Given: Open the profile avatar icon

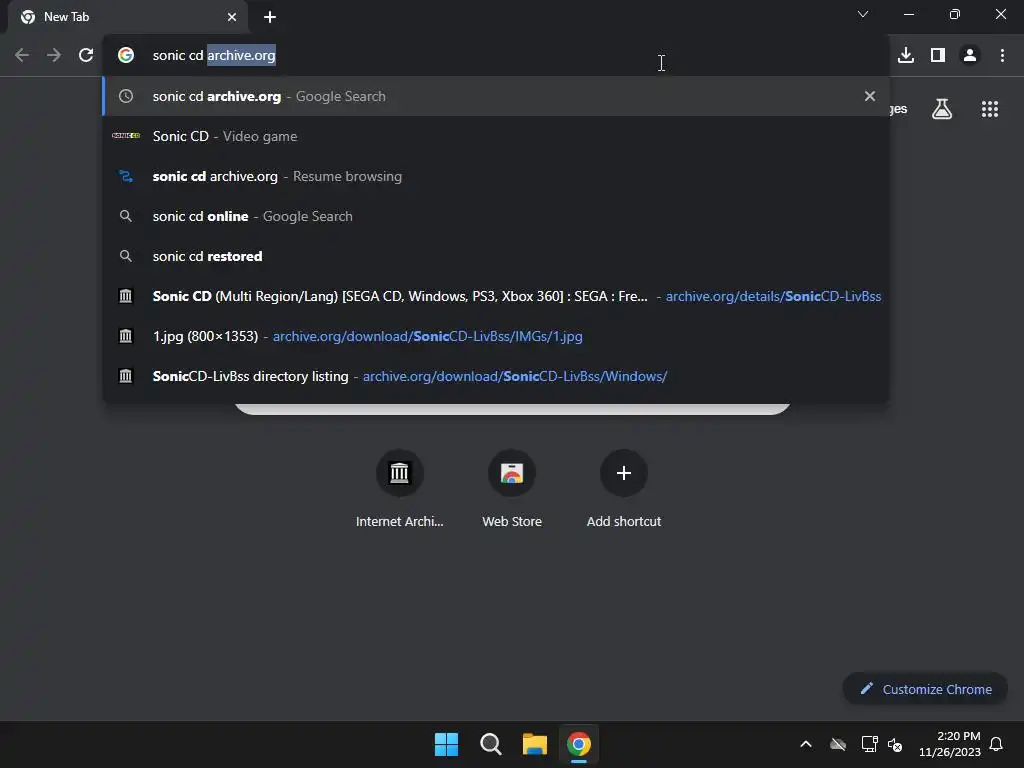Looking at the screenshot, I should point(970,56).
